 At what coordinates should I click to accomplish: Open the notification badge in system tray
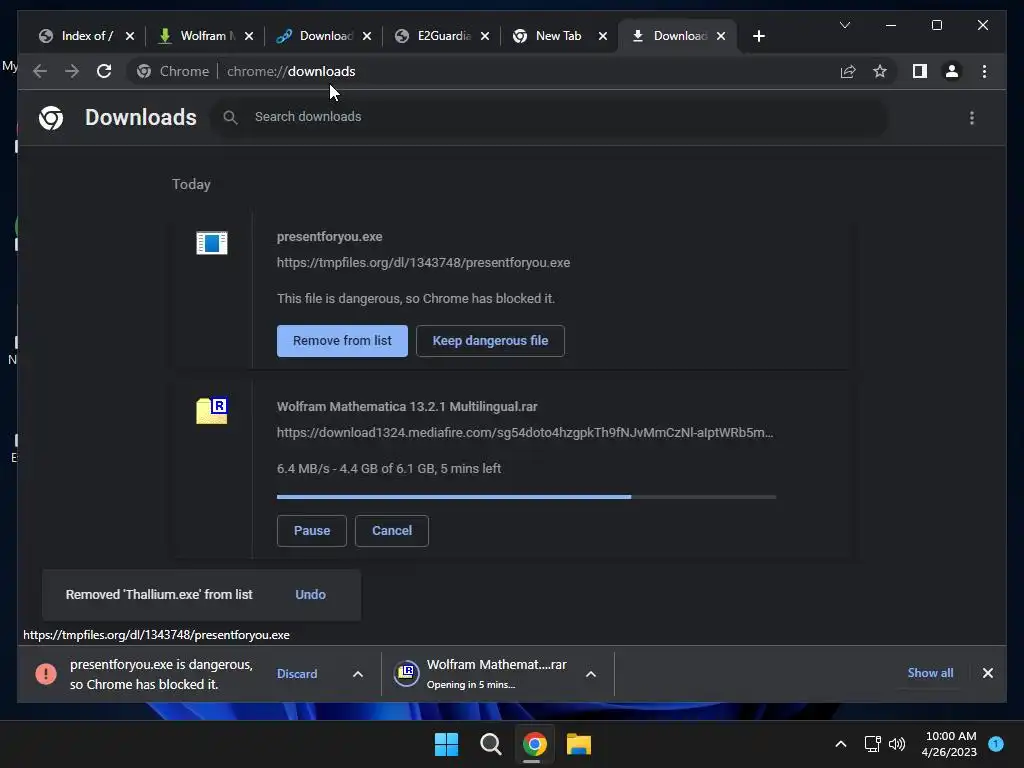tap(996, 744)
